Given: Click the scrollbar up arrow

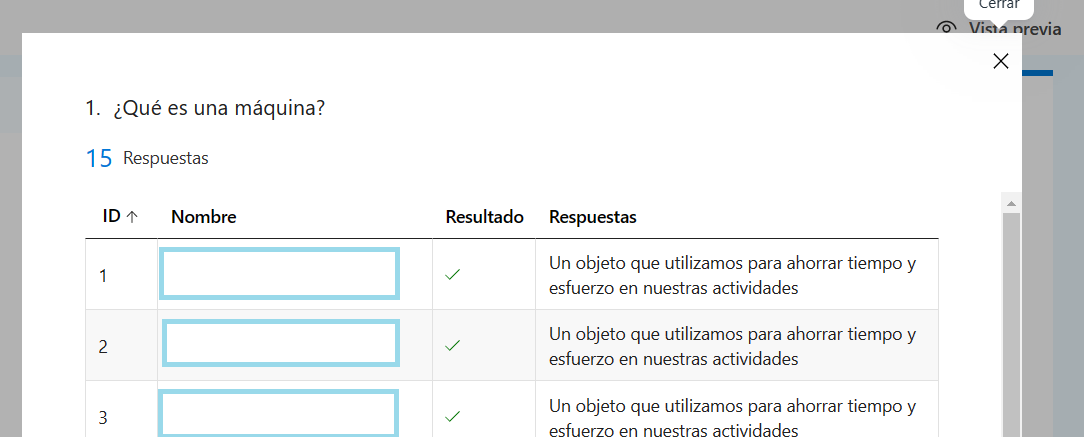Looking at the screenshot, I should click(1011, 204).
